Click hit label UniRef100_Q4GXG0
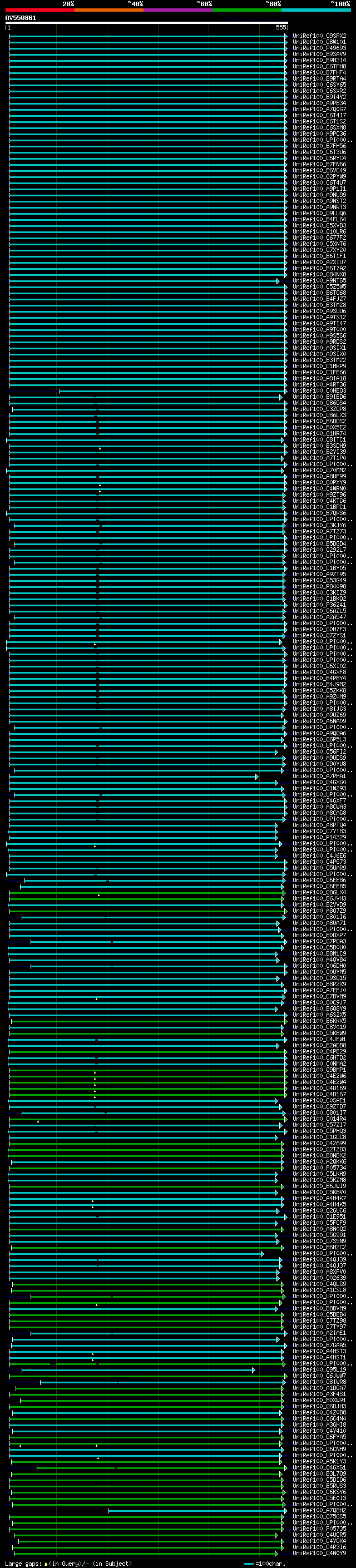 point(319,782)
